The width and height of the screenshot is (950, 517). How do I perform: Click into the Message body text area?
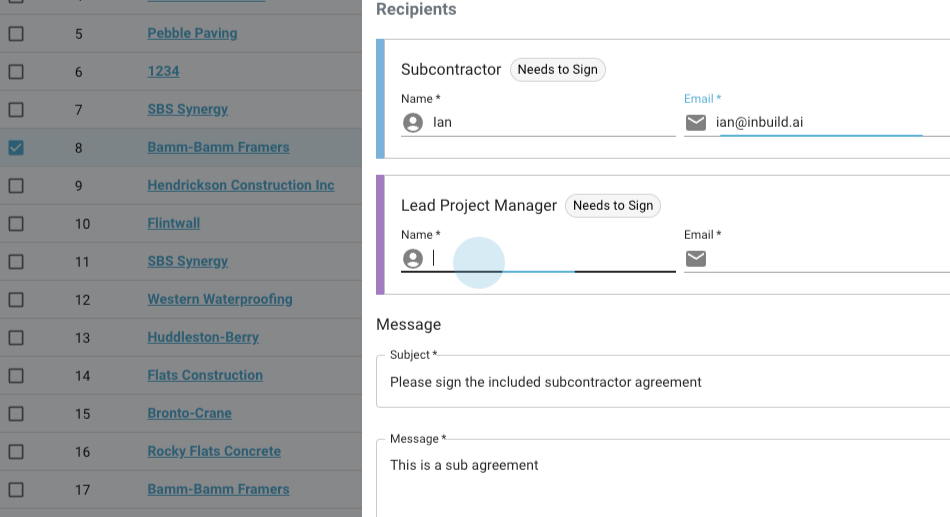click(x=660, y=480)
